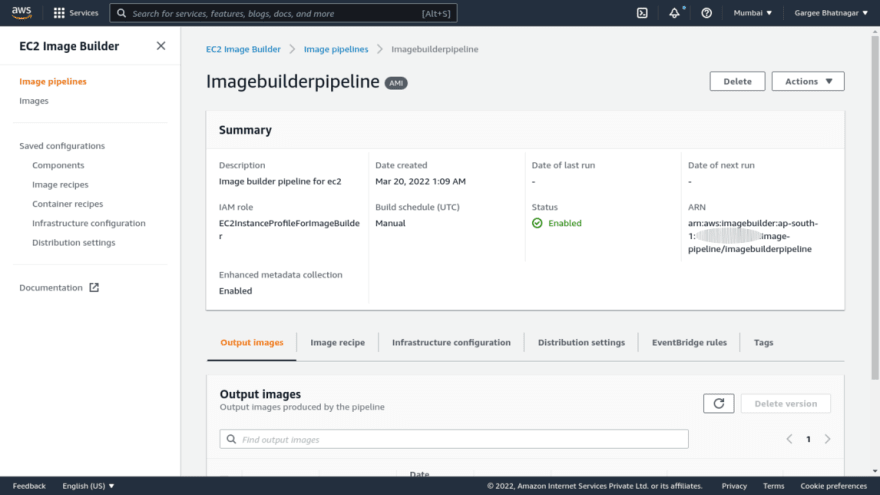The height and width of the screenshot is (495, 880).
Task: Click the Imagebuilderpipeline breadcrumb text
Action: [435, 49]
